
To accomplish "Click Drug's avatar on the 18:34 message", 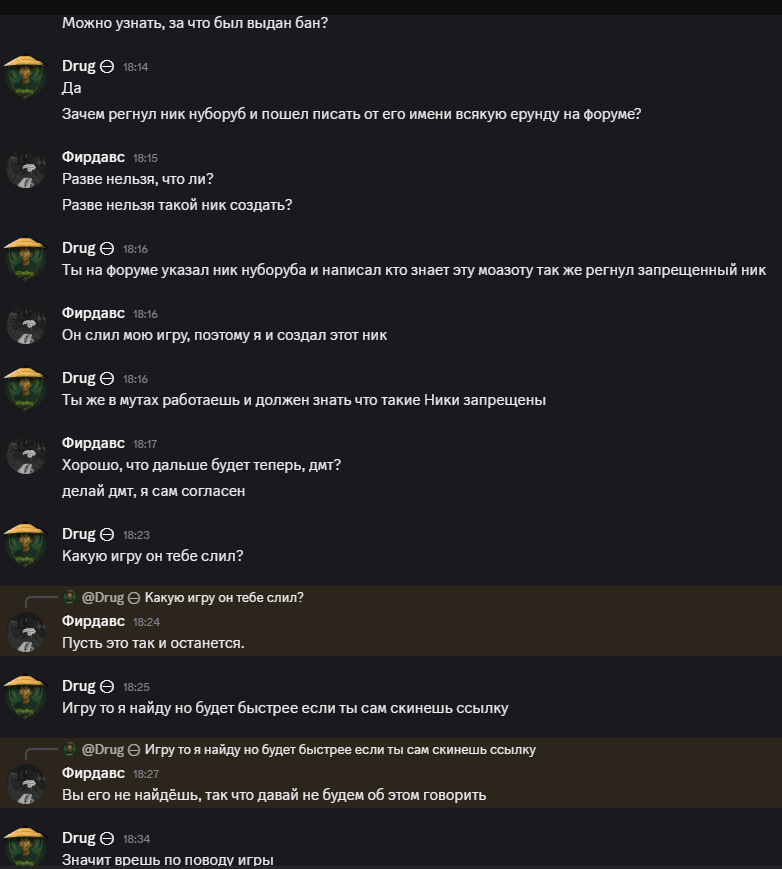I will (x=26, y=846).
